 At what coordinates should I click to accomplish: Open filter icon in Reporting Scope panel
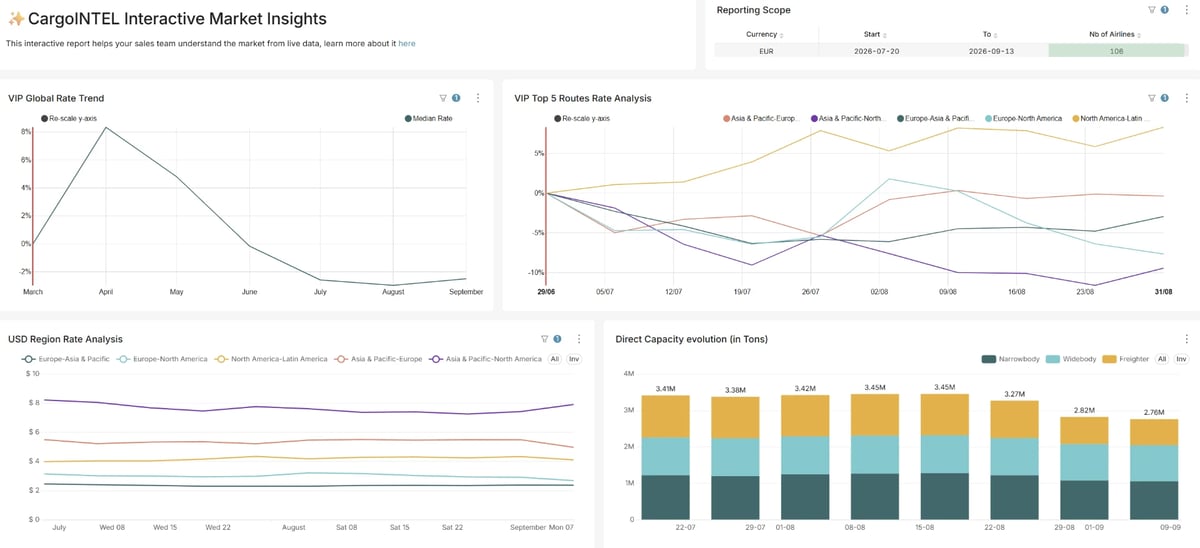pyautogui.click(x=1152, y=10)
